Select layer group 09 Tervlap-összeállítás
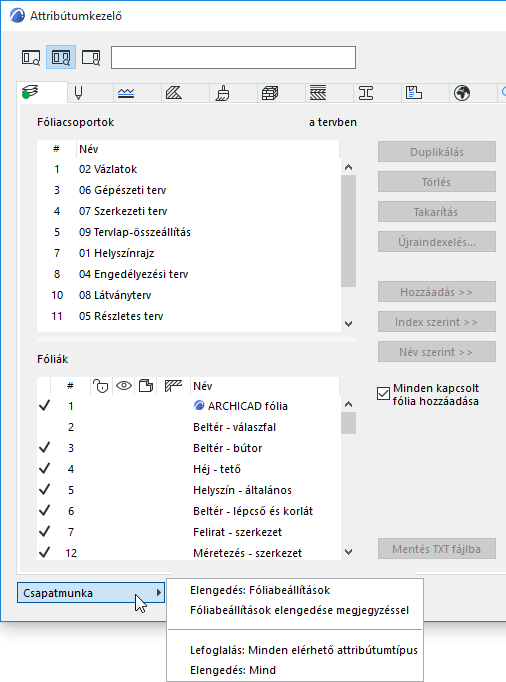The width and height of the screenshot is (506, 682). [x=188, y=232]
